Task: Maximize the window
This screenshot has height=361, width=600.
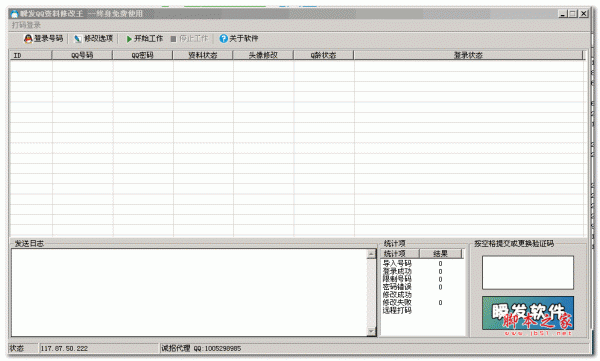Action: [573, 14]
